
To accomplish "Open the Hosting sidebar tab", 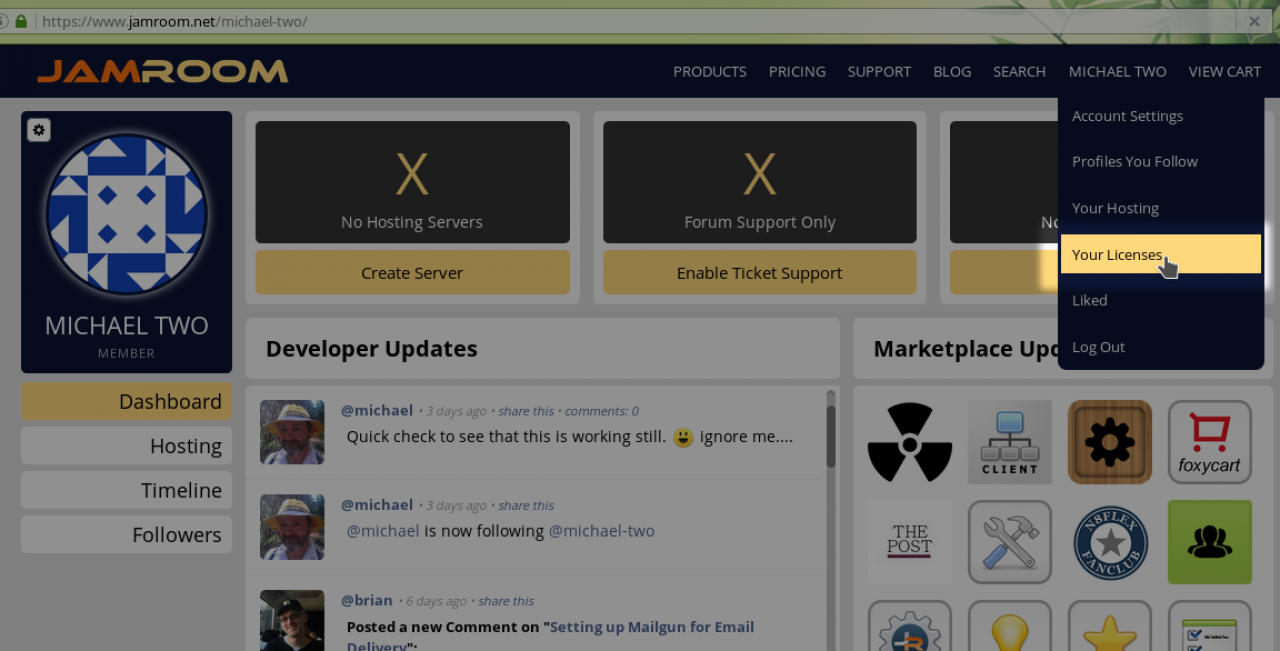I will [x=127, y=446].
